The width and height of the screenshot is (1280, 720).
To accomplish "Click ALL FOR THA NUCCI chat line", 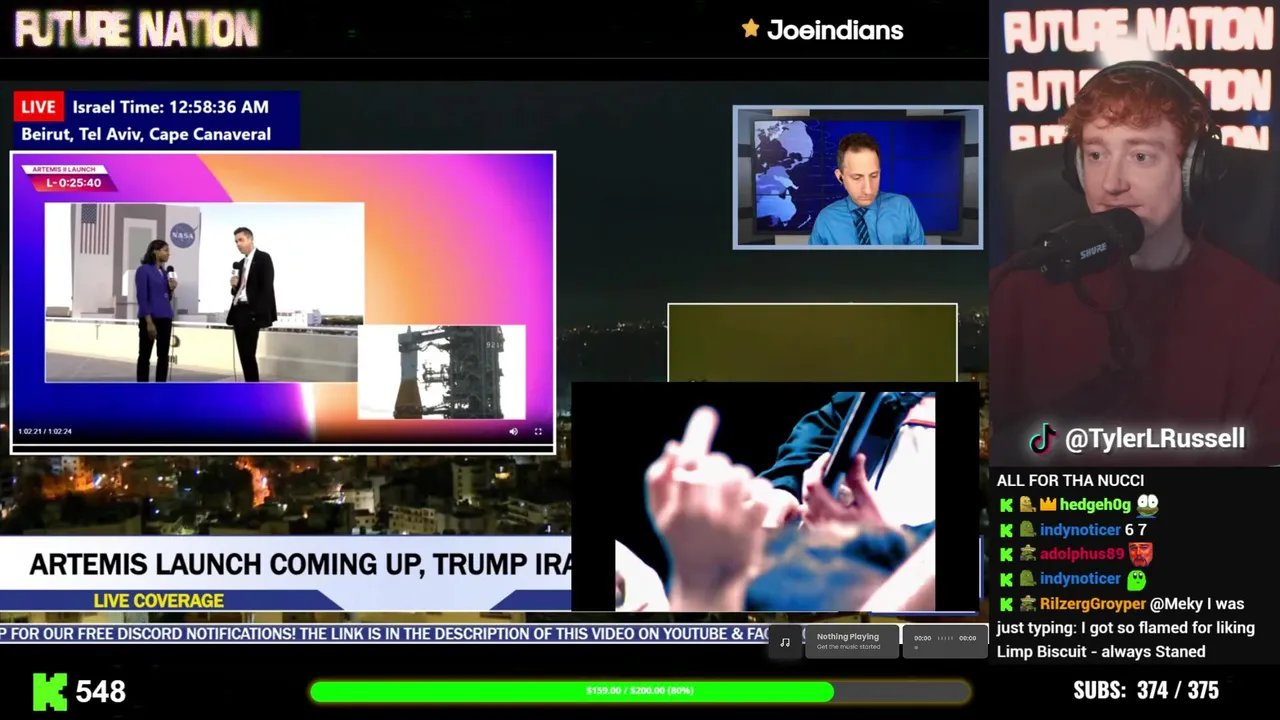I will coord(1070,481).
